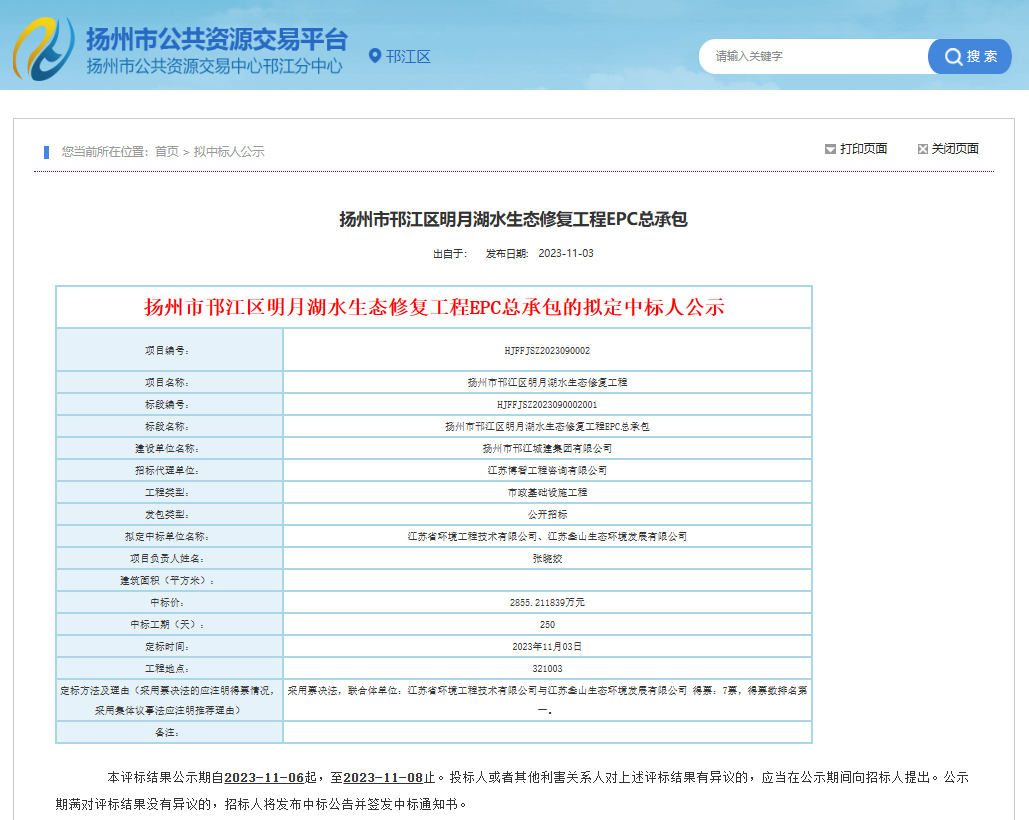
Task: Click the location pin icon beside 邗江区
Action: 375,56
